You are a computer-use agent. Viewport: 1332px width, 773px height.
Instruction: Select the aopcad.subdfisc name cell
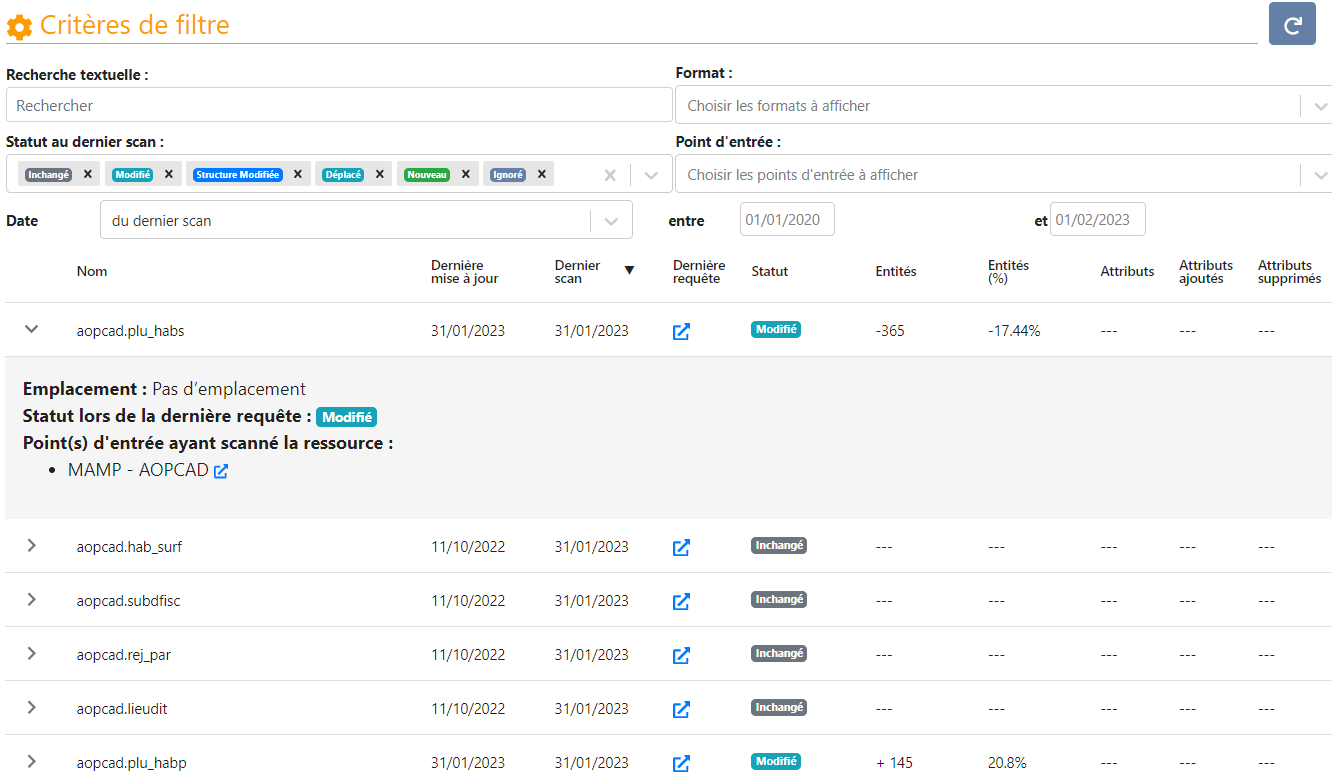coord(128,601)
